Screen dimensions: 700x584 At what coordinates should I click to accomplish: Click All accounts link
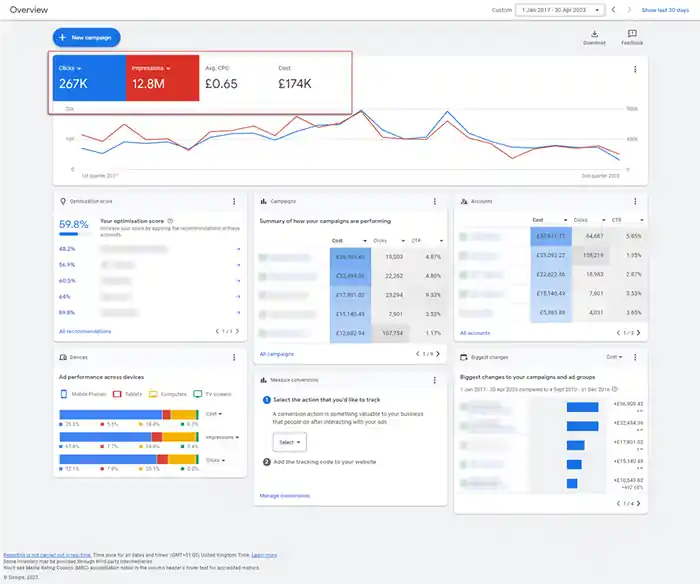475,333
